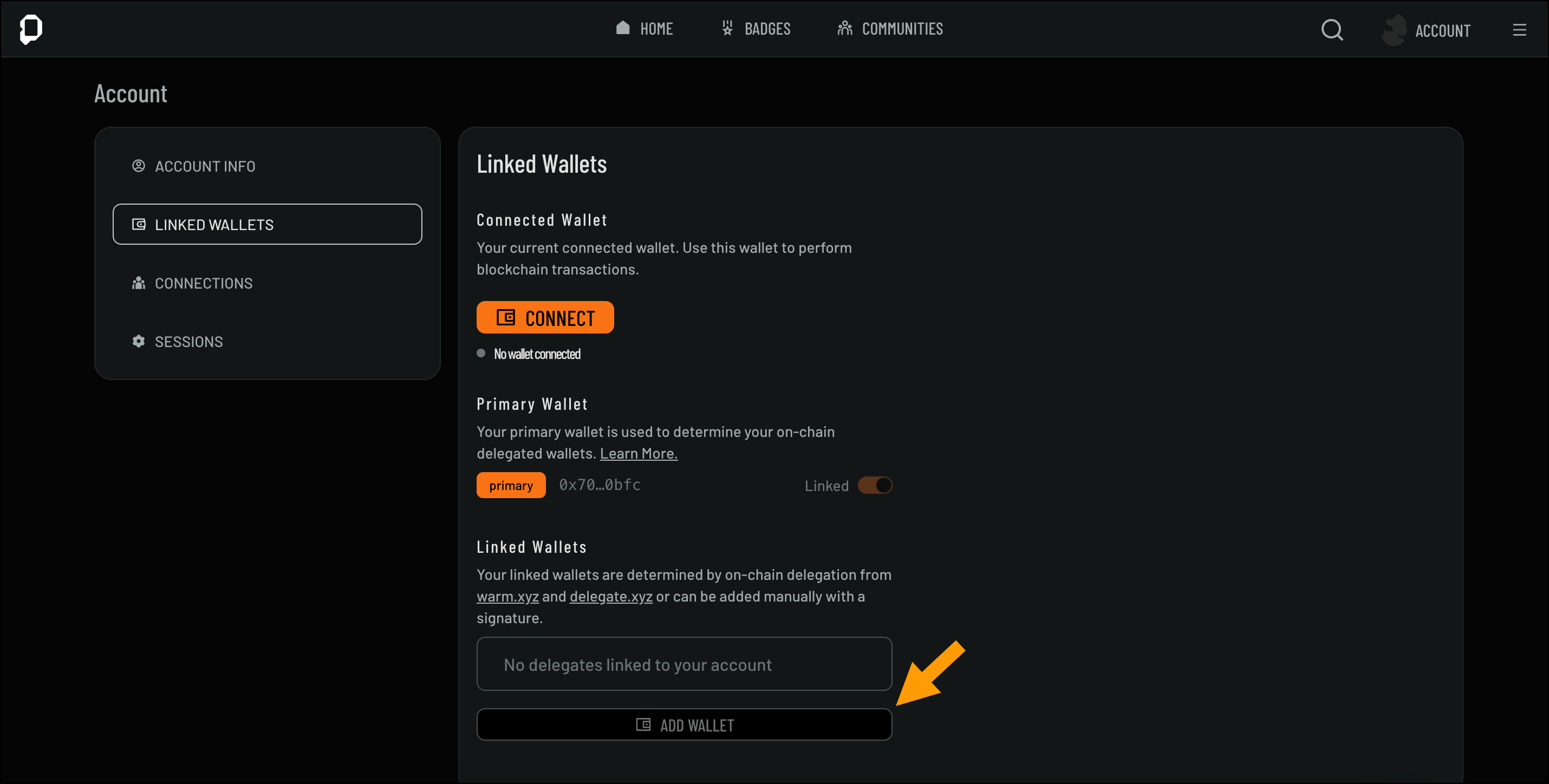The width and height of the screenshot is (1549, 784).
Task: Follow the warm.xyz link
Action: (507, 597)
